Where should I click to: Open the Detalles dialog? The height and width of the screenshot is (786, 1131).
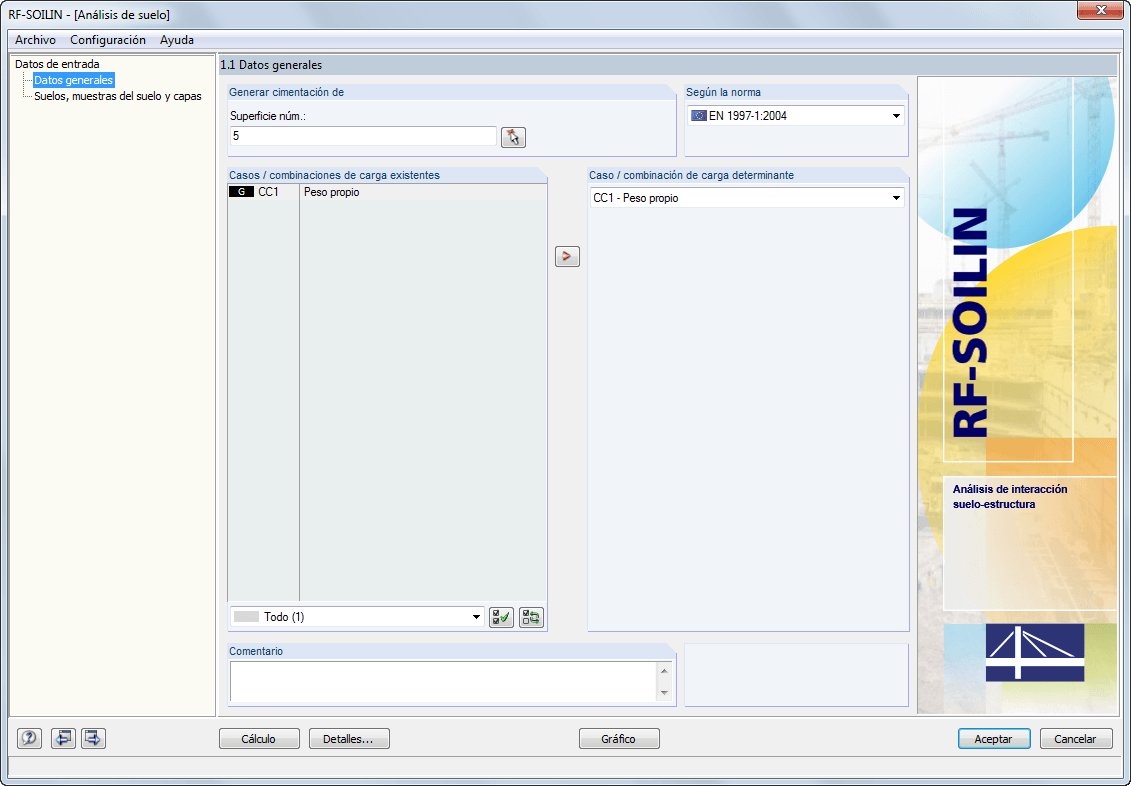349,738
